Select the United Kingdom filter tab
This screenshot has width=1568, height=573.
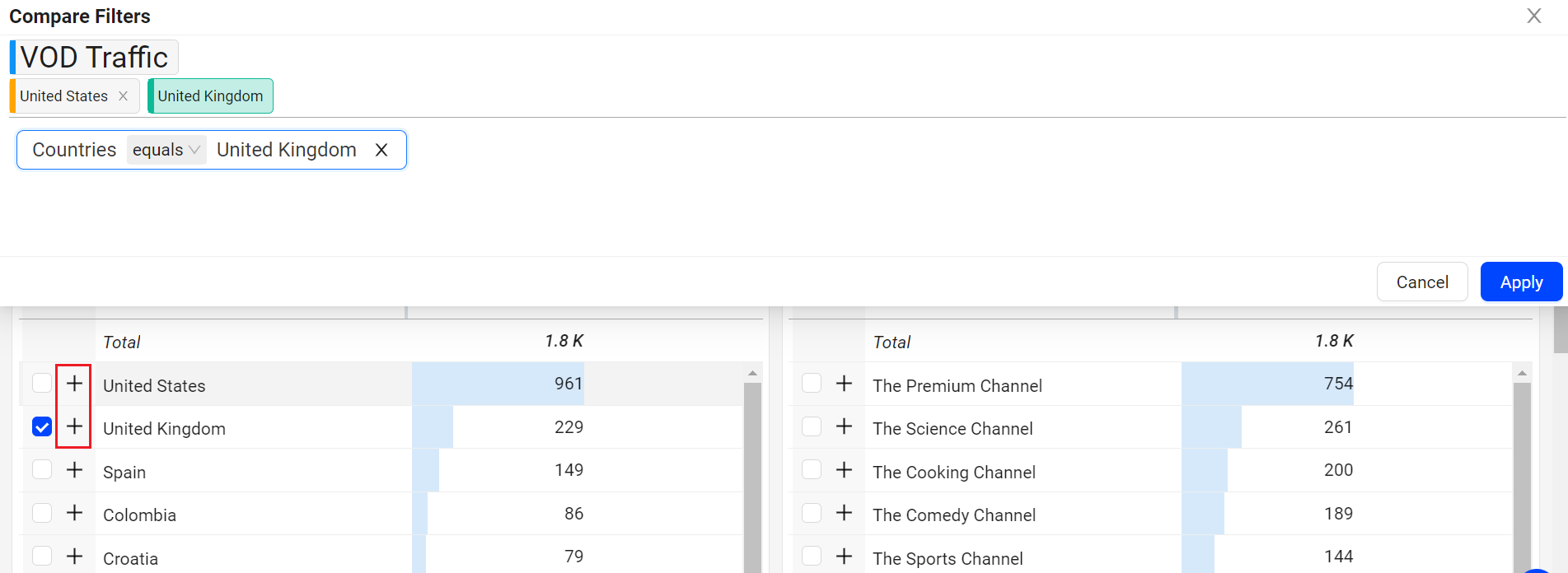pyautogui.click(x=210, y=96)
